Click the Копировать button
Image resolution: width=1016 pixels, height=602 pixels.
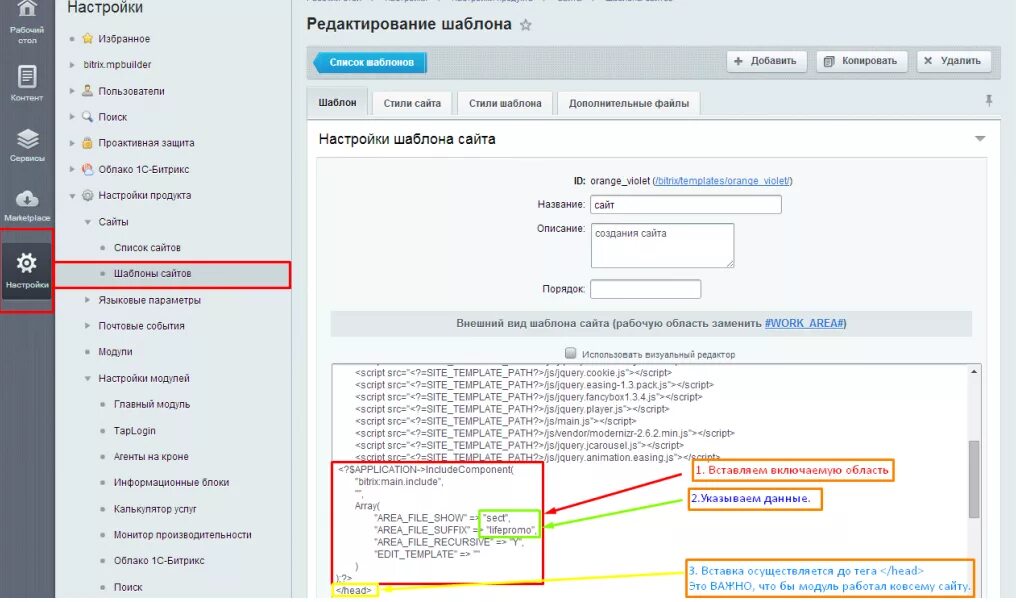[861, 61]
